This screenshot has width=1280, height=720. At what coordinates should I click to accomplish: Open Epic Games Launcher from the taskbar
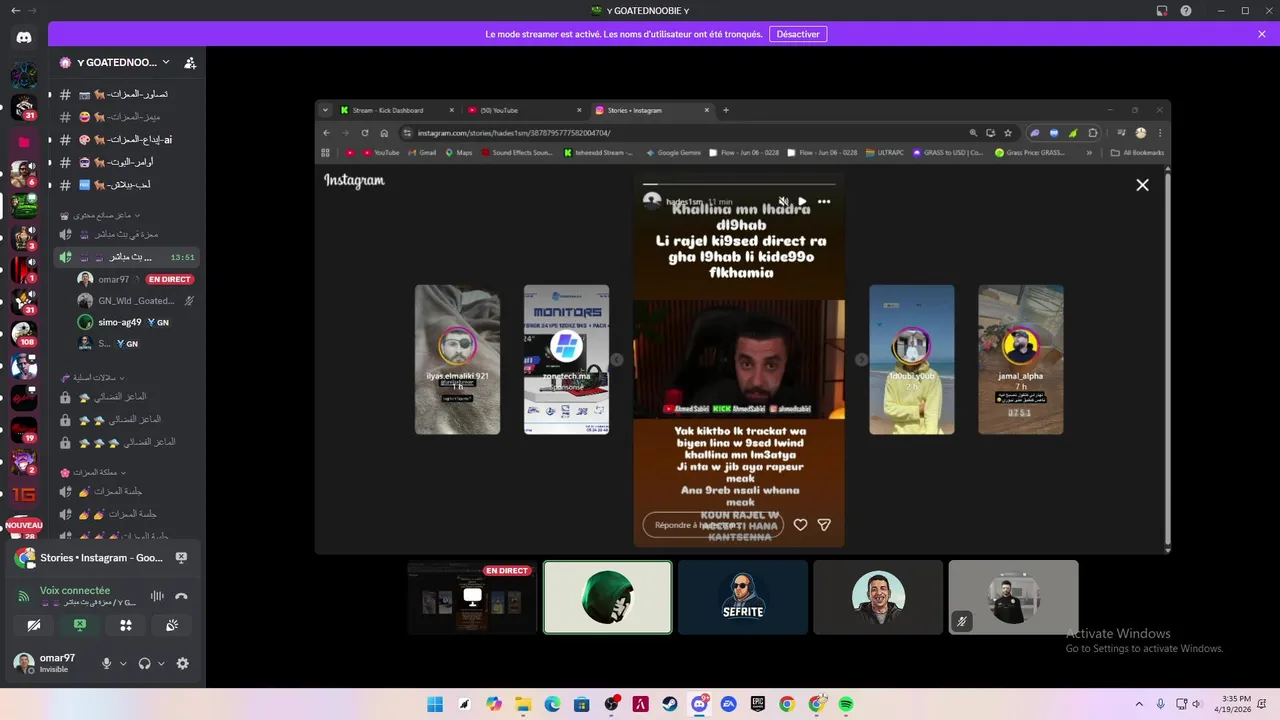point(758,704)
